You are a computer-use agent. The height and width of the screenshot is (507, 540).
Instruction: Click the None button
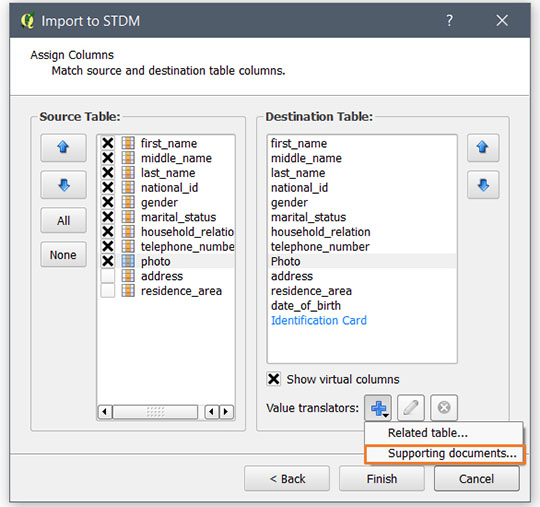tap(63, 255)
